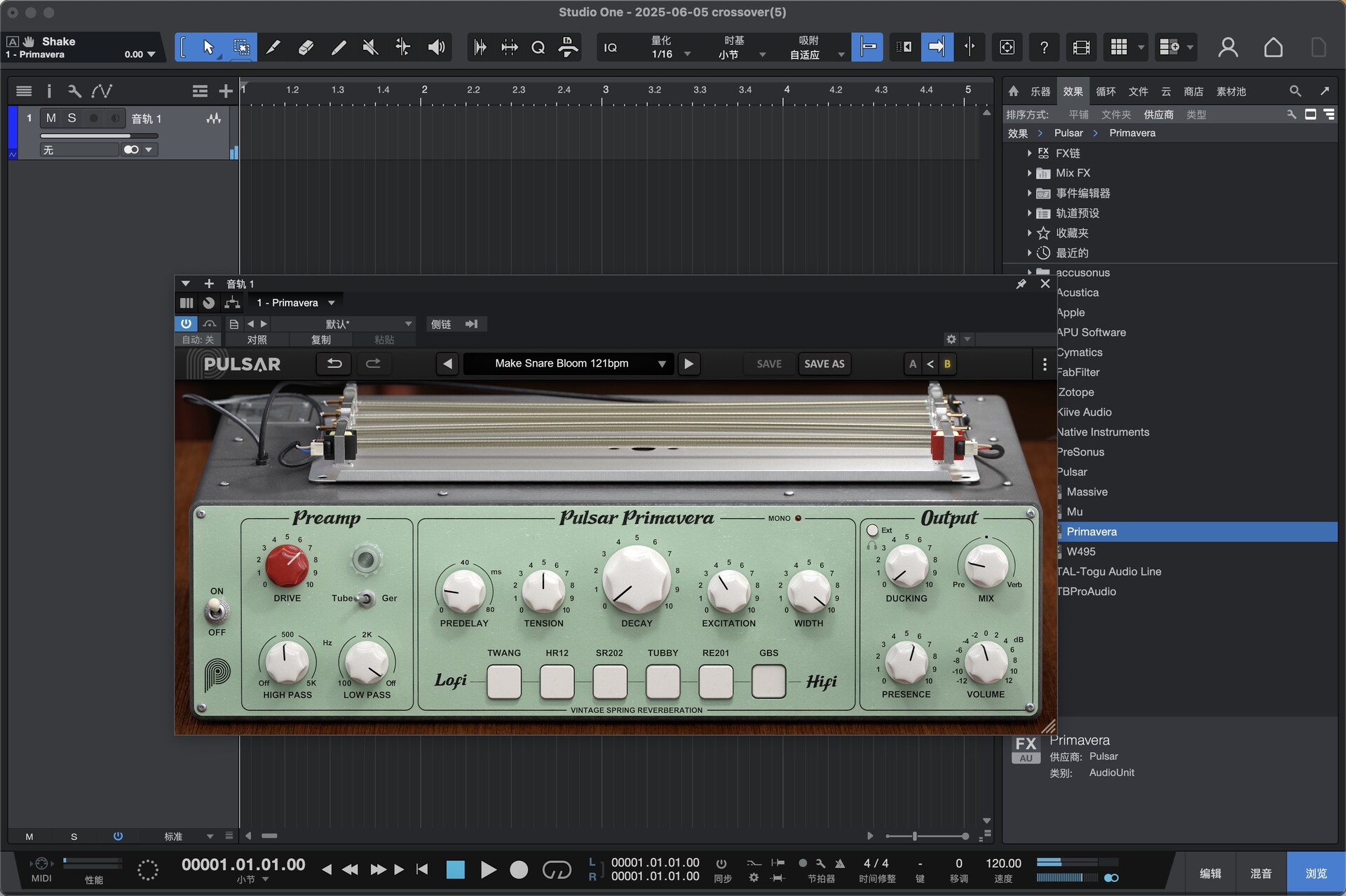Open the 编辑 edit view
Screen dimensions: 1346x896
click(1210, 873)
